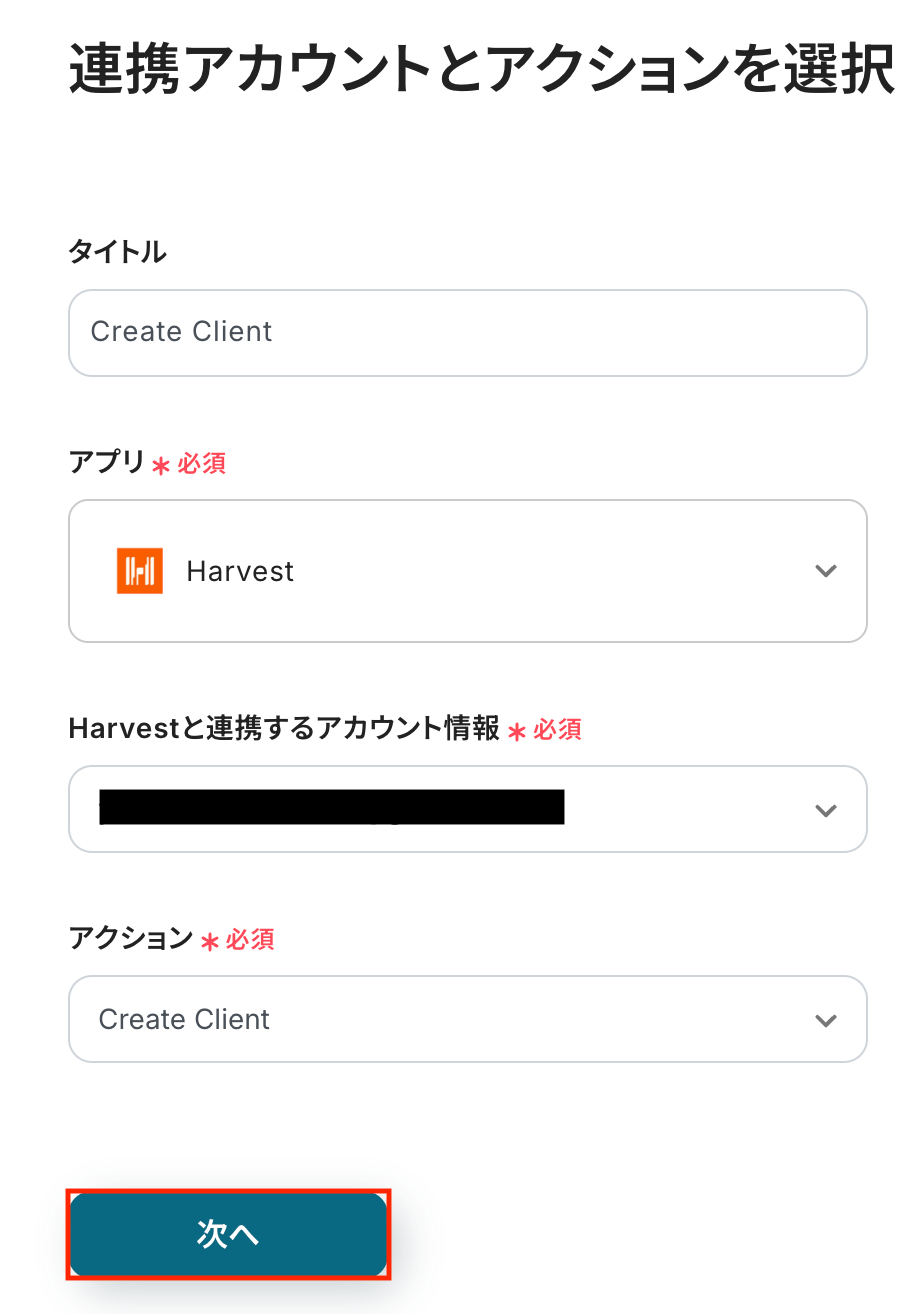
Task: Expand the action dropdown chevron
Action: 825,1020
